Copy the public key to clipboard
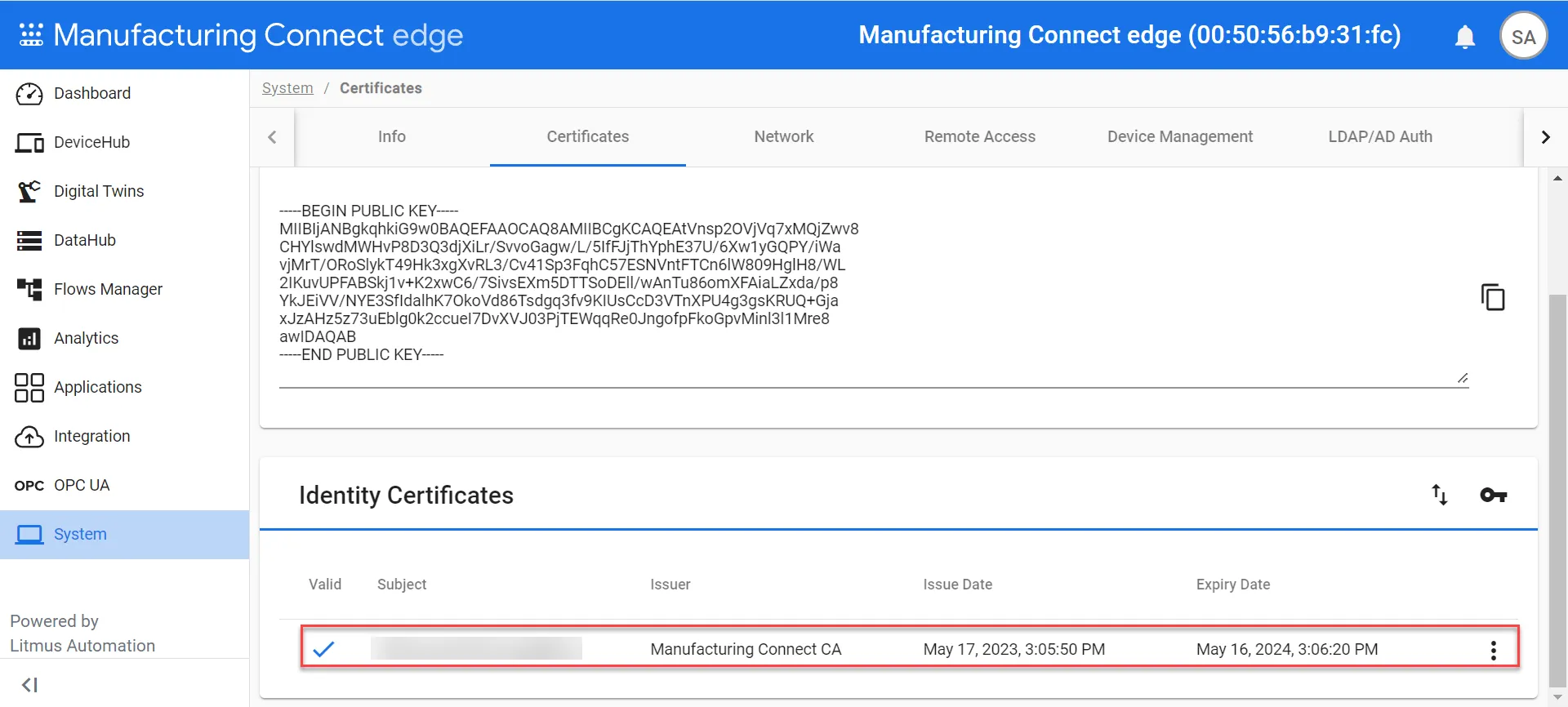 tap(1493, 297)
